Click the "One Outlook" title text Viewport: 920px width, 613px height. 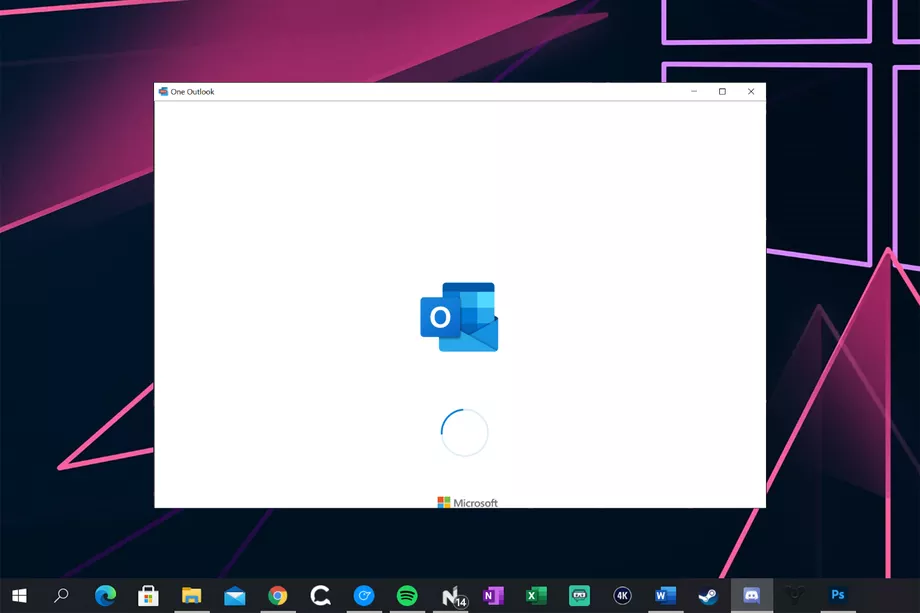(x=192, y=92)
